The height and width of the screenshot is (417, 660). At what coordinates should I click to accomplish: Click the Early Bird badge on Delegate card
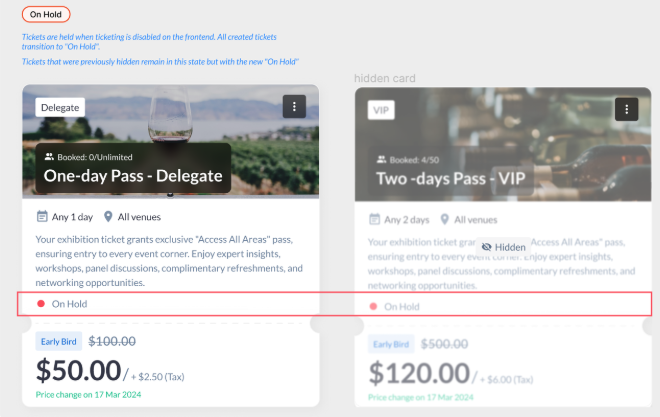[58, 341]
